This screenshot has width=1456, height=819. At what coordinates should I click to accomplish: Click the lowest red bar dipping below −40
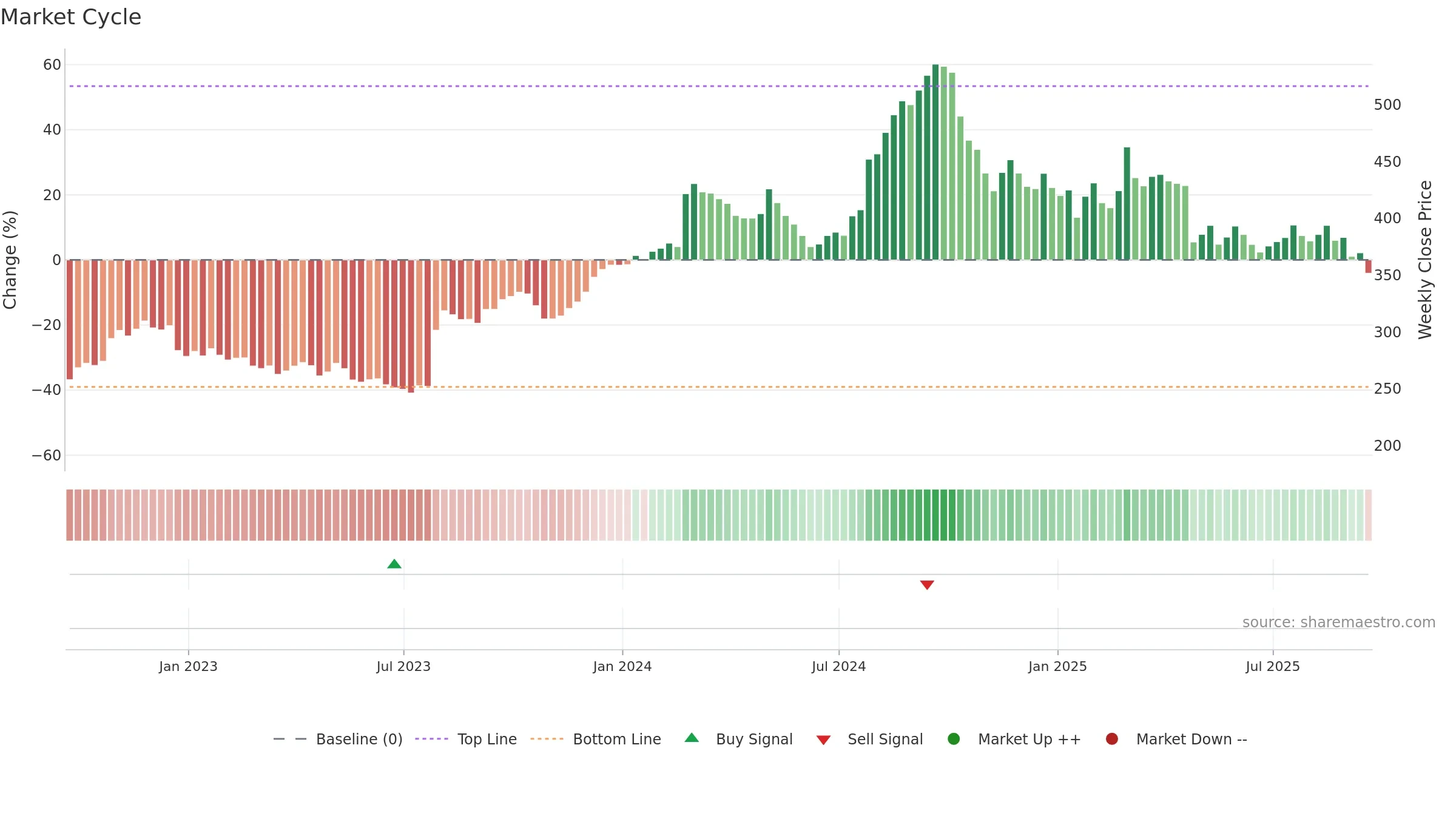[411, 326]
